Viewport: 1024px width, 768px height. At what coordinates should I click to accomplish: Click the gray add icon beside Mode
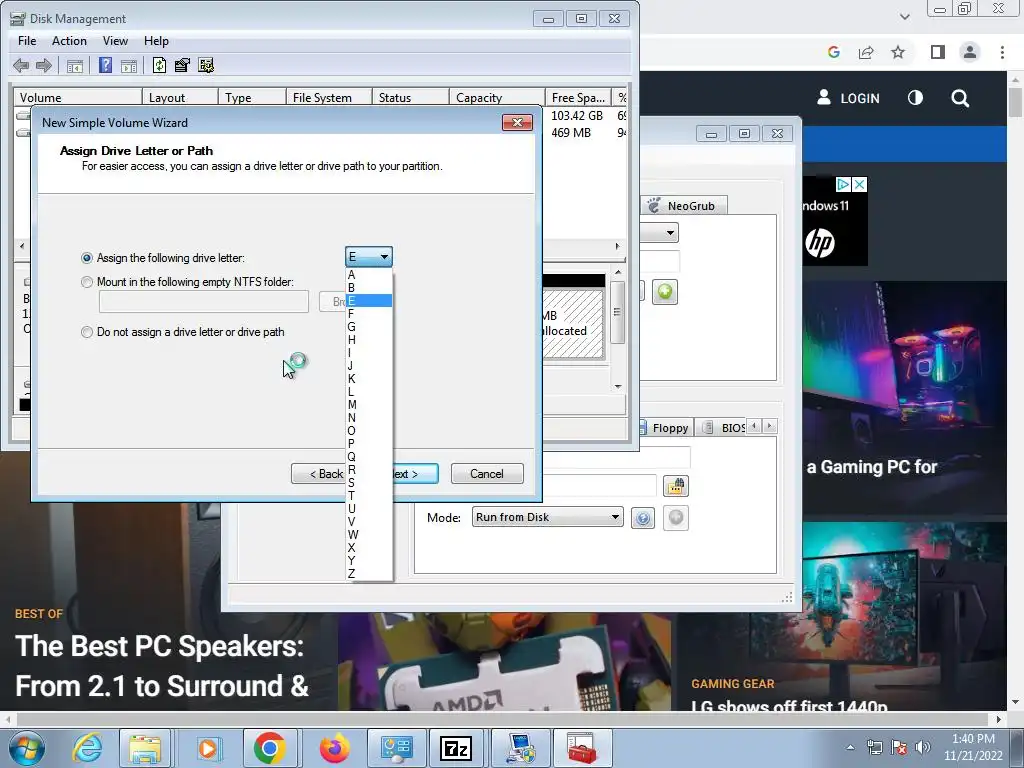coord(676,518)
